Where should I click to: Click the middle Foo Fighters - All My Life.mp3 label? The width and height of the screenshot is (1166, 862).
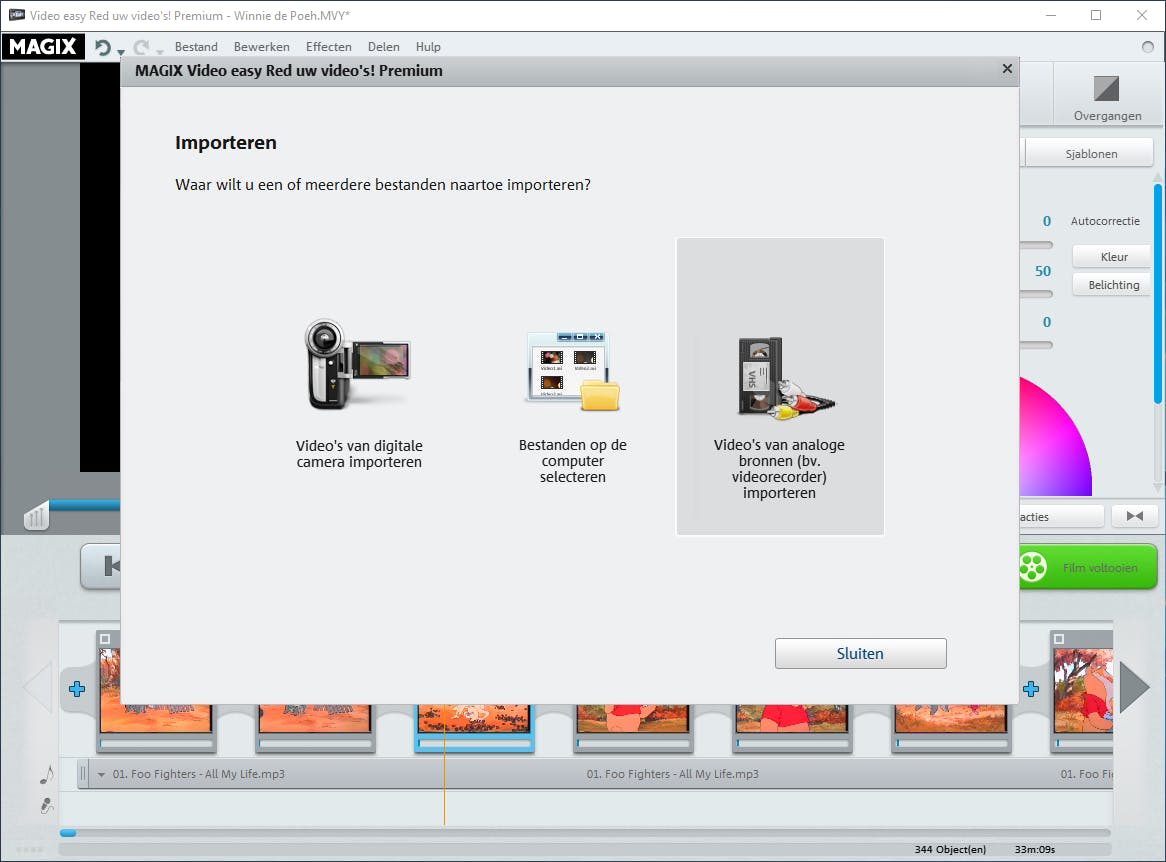(672, 774)
